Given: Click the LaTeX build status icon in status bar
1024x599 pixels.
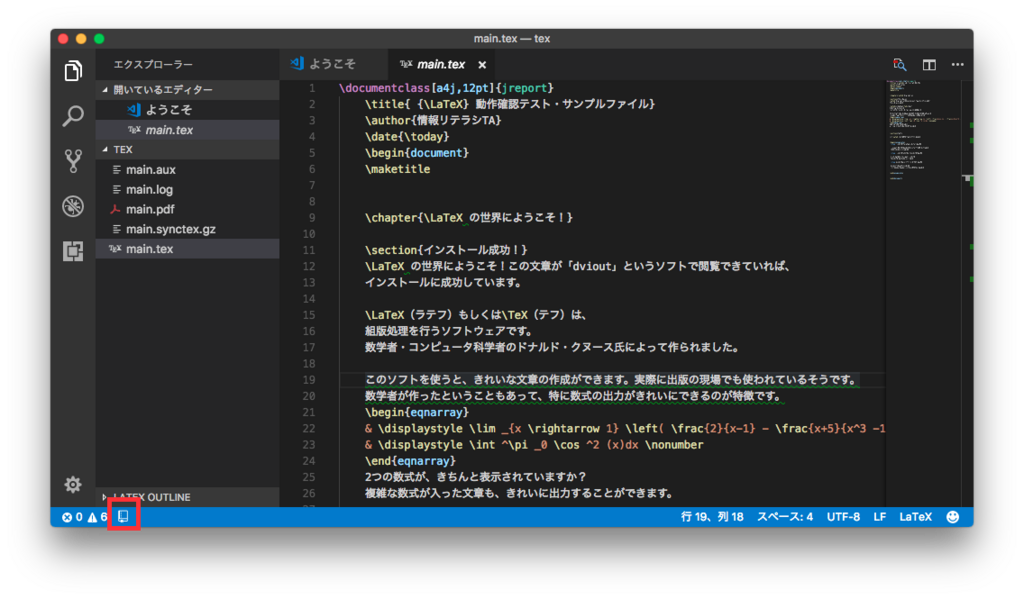Looking at the screenshot, I should pyautogui.click(x=123, y=517).
